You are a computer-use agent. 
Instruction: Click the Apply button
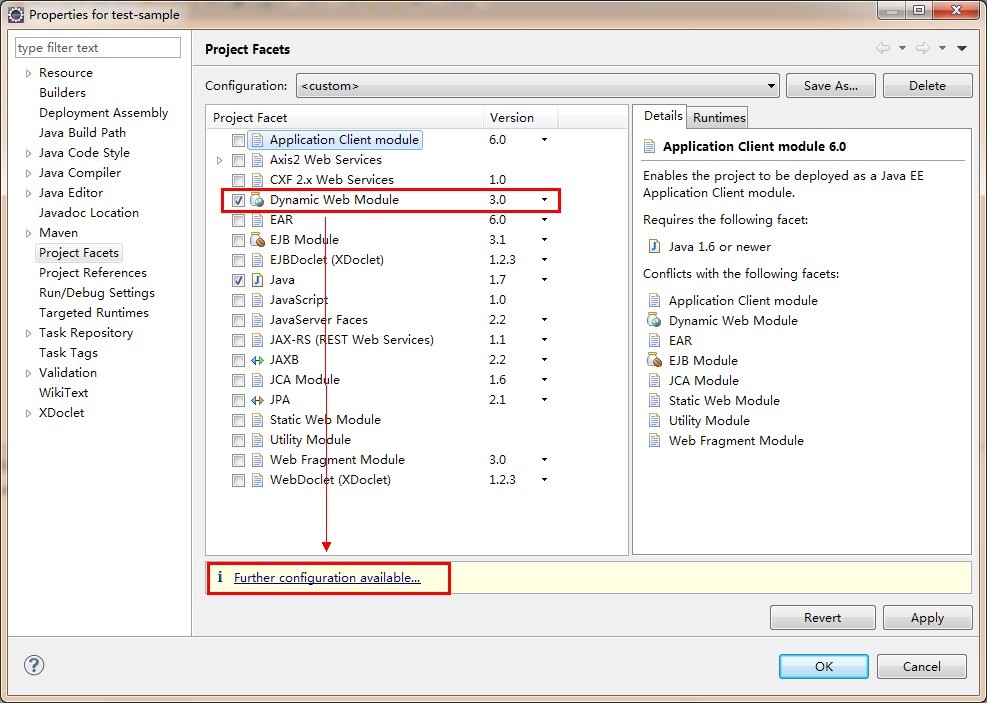[927, 617]
